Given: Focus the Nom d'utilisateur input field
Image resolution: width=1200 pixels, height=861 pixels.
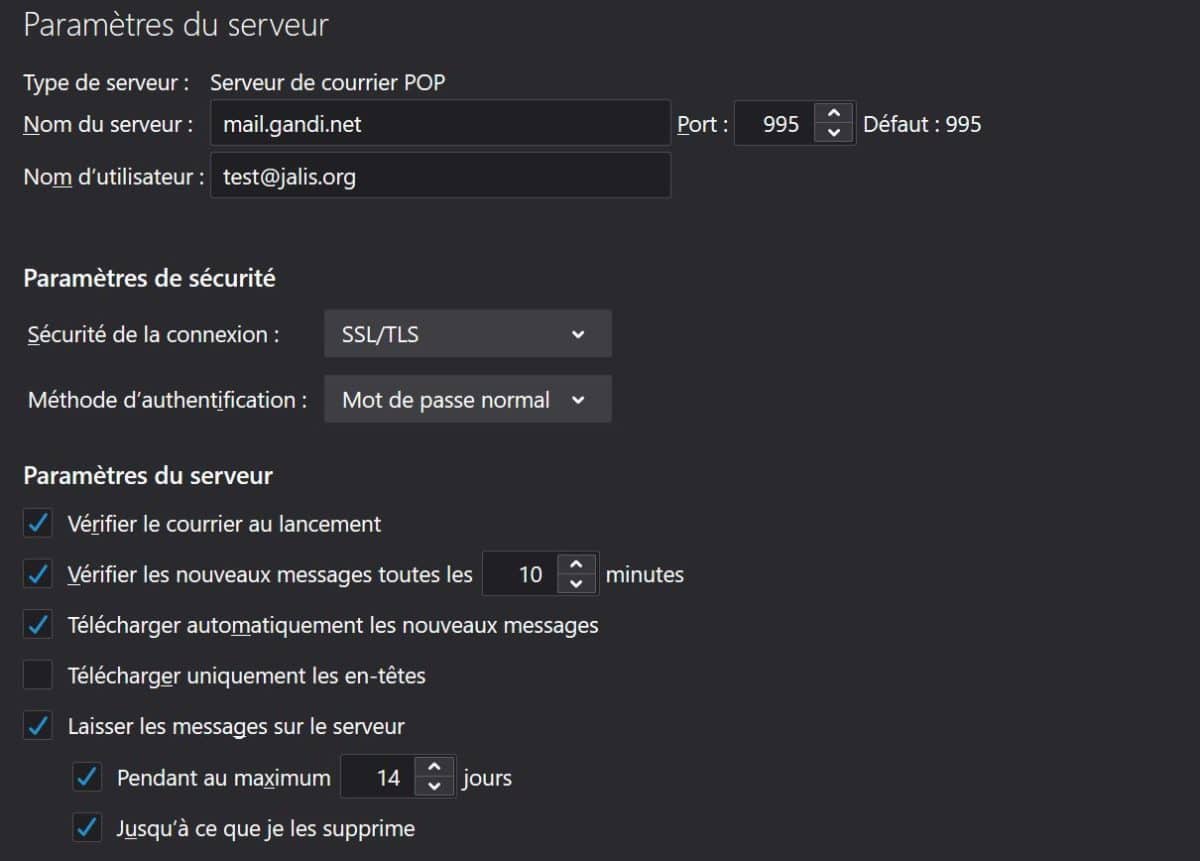Looking at the screenshot, I should (440, 177).
